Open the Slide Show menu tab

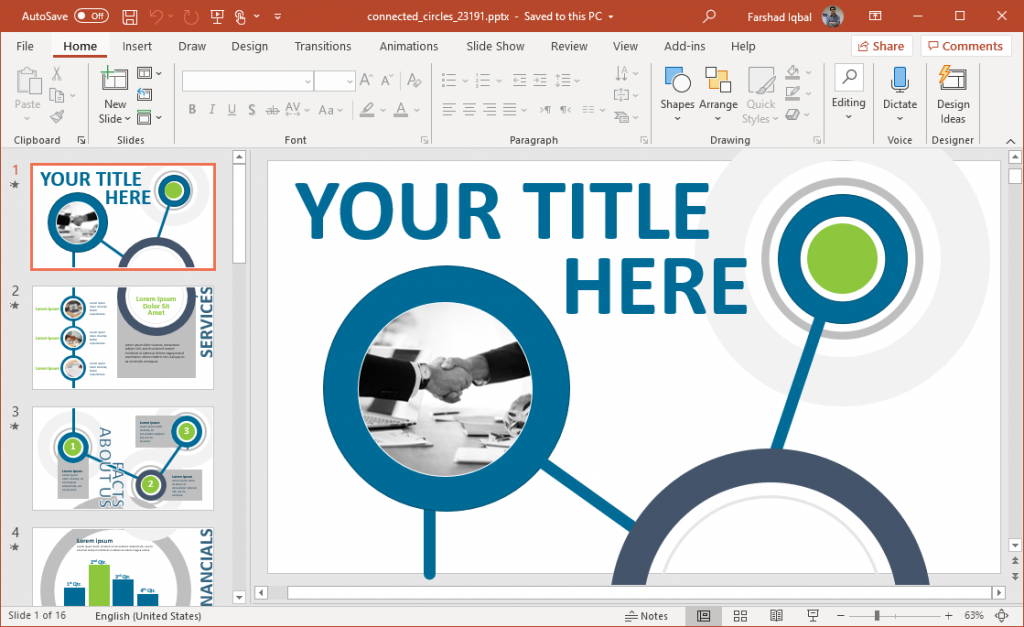495,46
